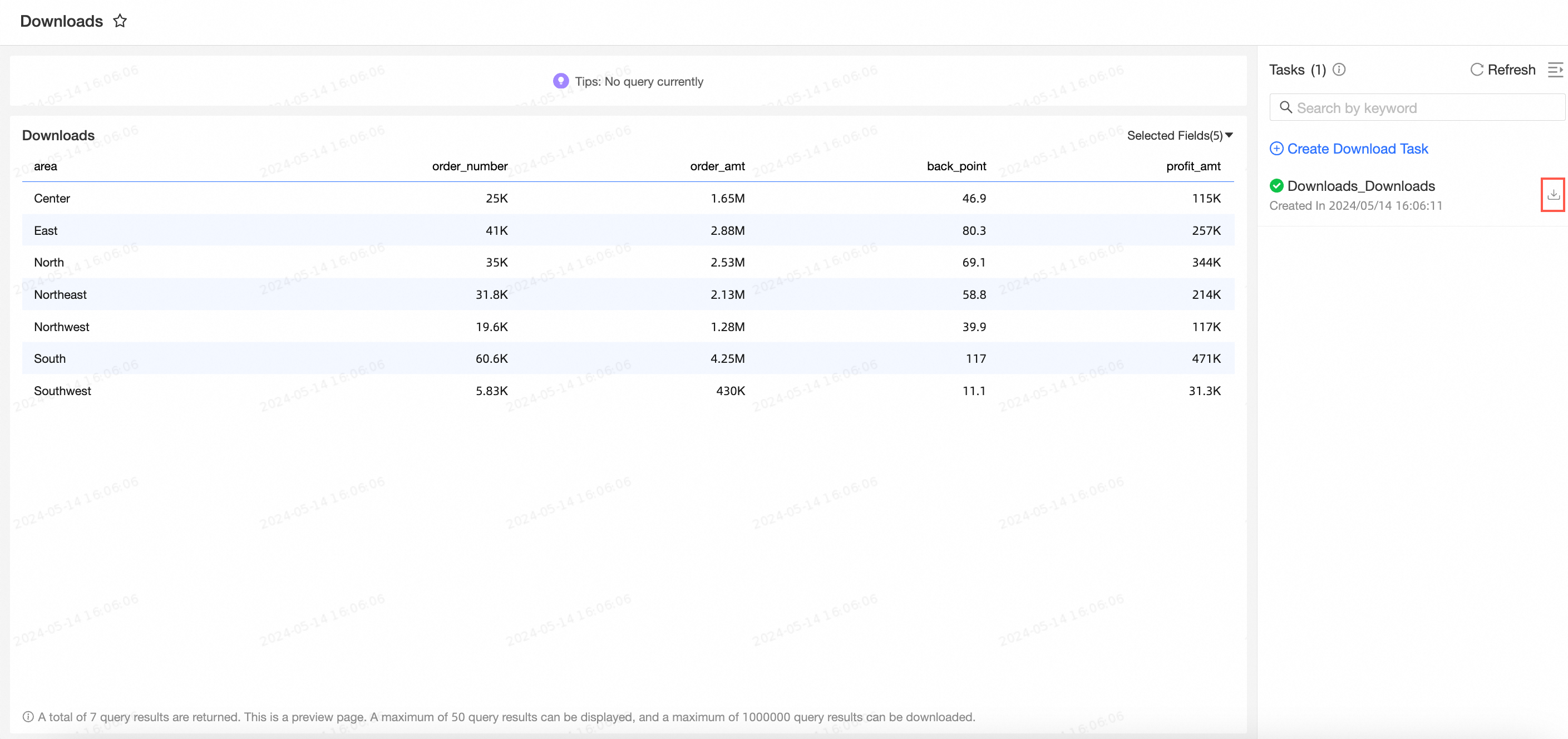Star the Downloads page as favorite
Image resolution: width=1568 pixels, height=739 pixels.
click(x=120, y=21)
